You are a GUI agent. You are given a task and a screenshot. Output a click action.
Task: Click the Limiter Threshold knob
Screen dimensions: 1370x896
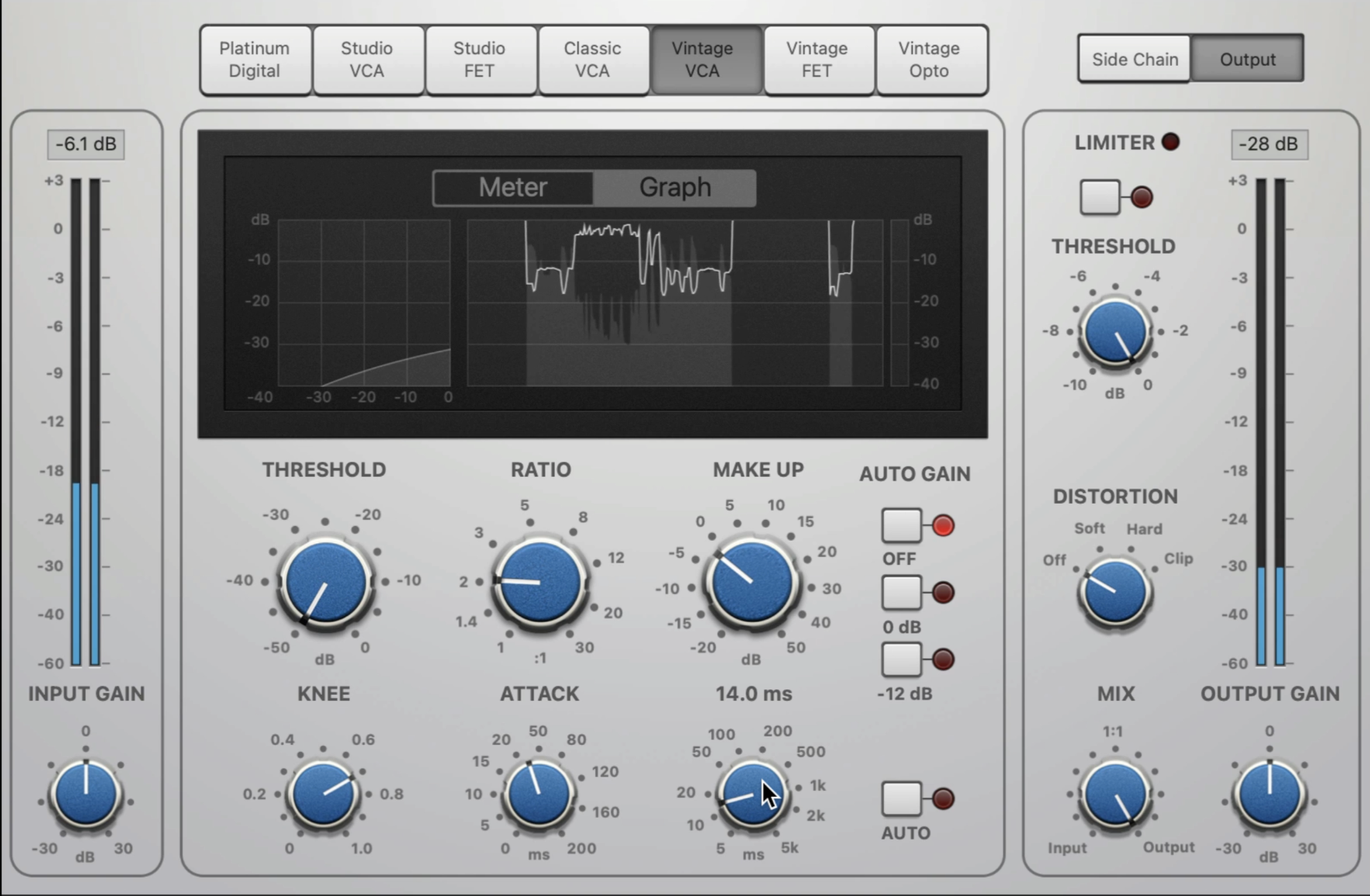1115,331
